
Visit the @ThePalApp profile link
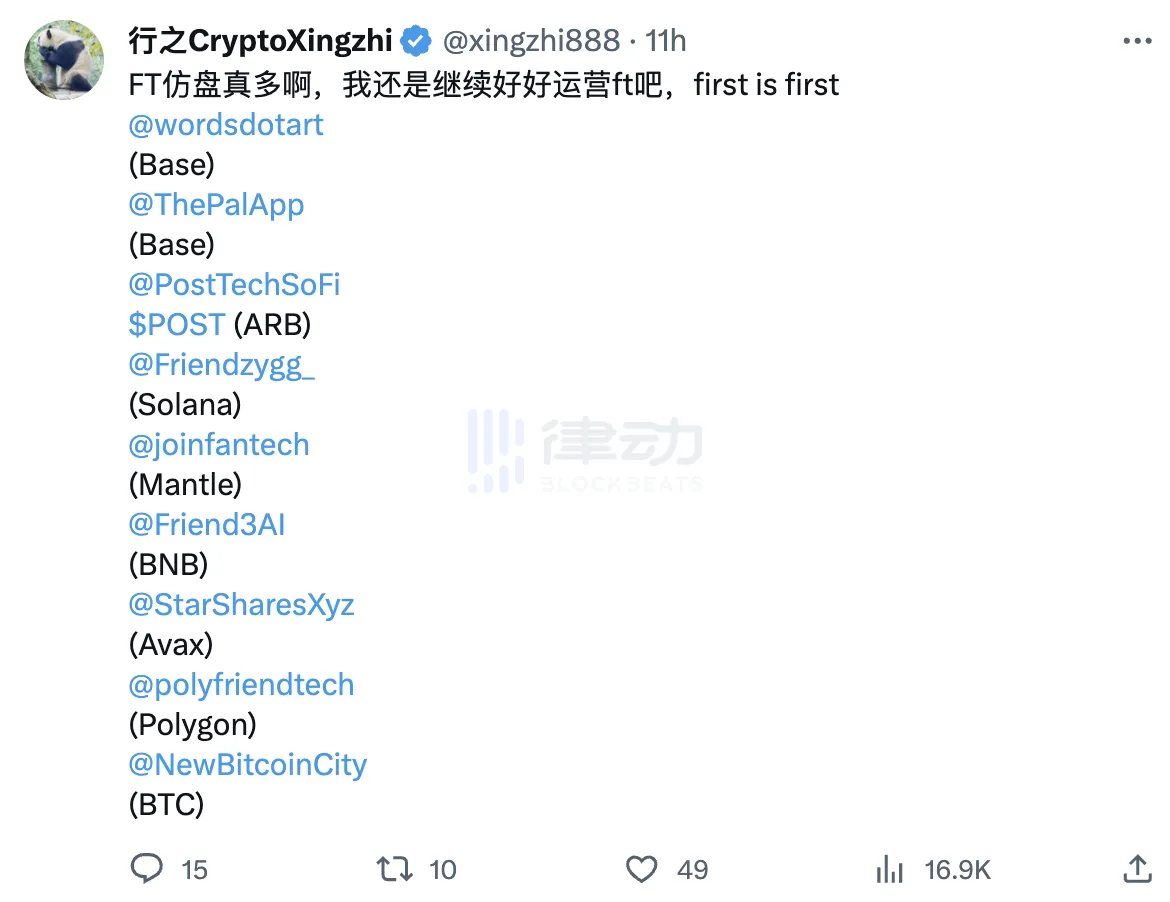click(x=216, y=205)
